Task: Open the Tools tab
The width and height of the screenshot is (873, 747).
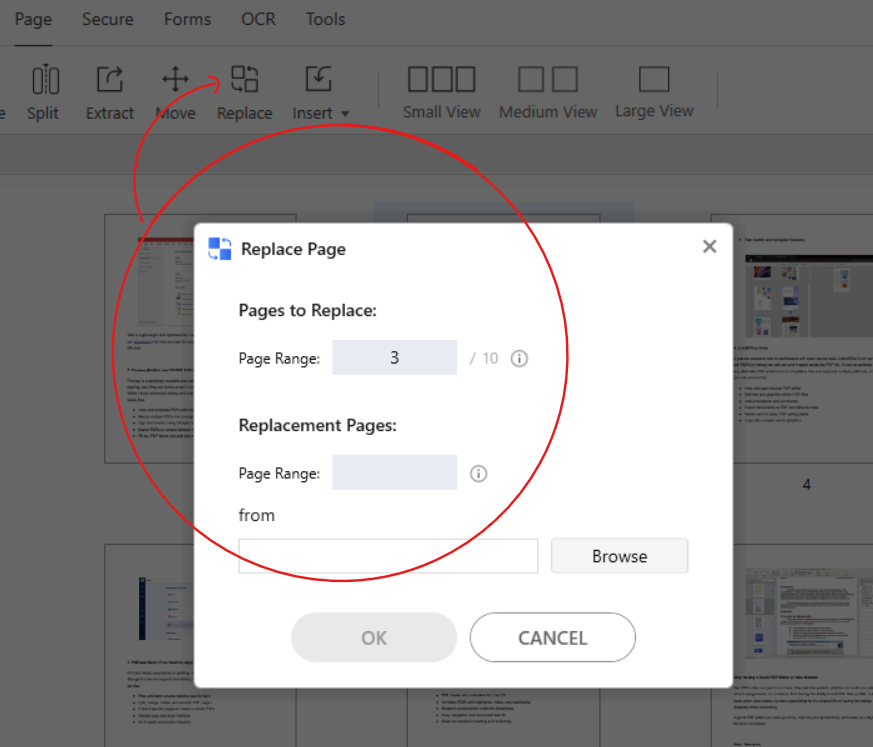Action: click(323, 19)
